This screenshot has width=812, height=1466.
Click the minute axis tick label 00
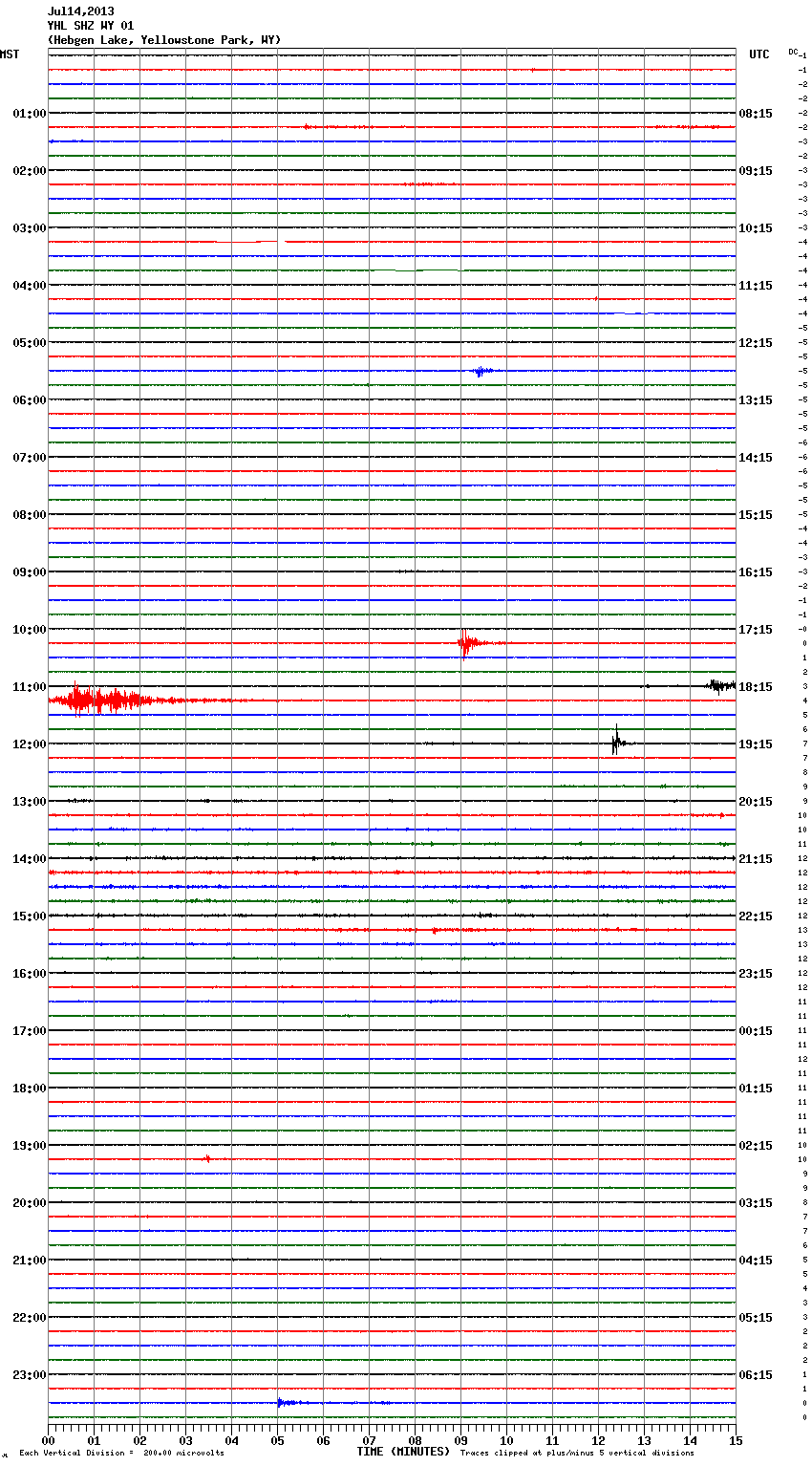click(x=48, y=1440)
